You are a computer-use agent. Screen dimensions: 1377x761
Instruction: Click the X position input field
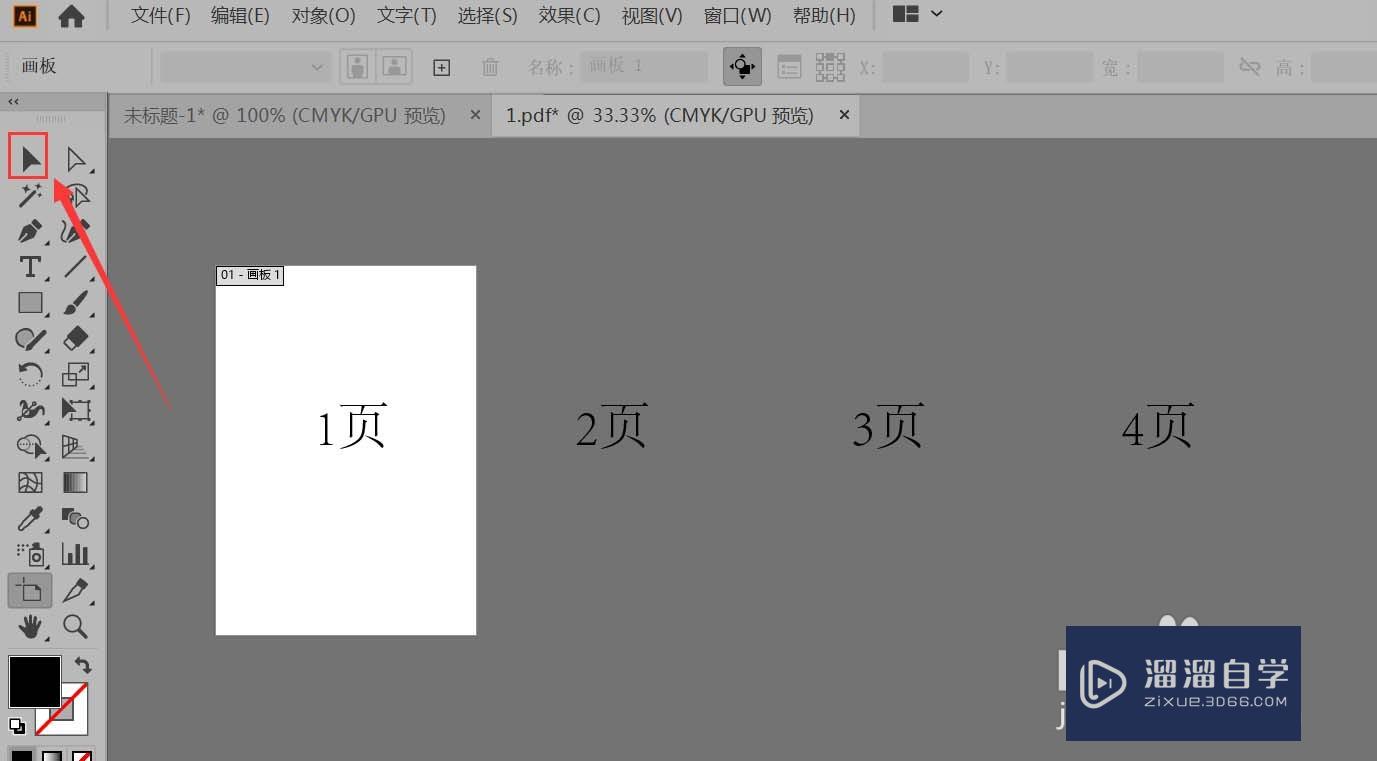coord(925,67)
